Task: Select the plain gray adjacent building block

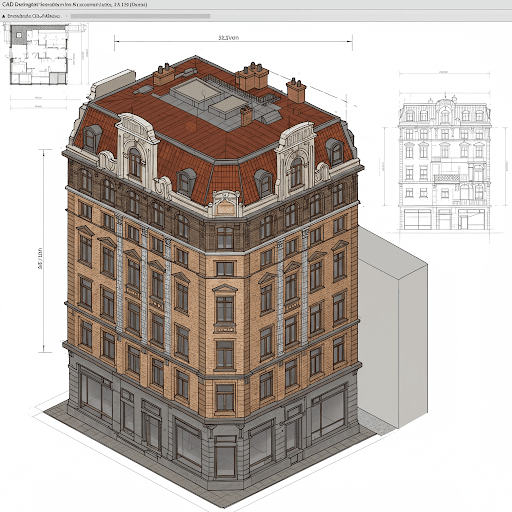Action: tap(393, 328)
